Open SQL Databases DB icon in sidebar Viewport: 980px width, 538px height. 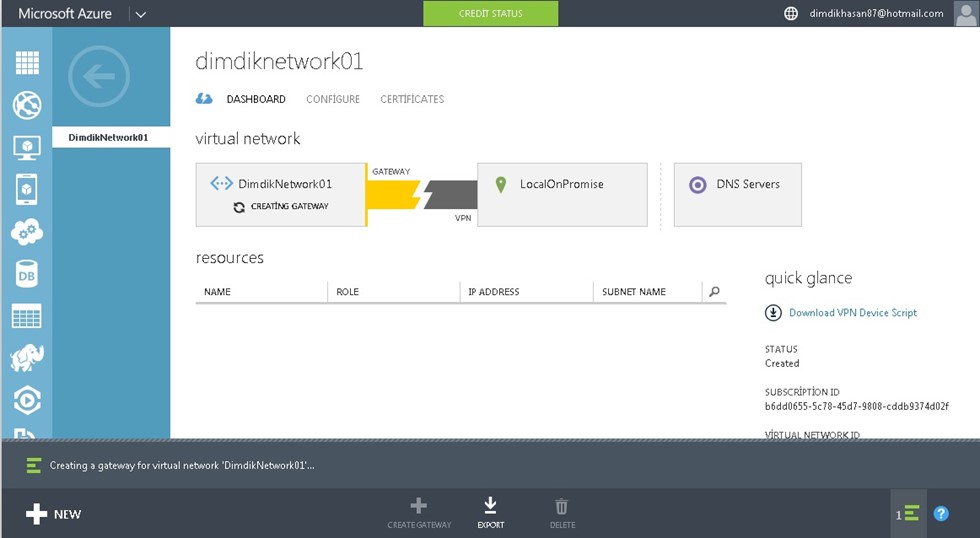click(27, 274)
